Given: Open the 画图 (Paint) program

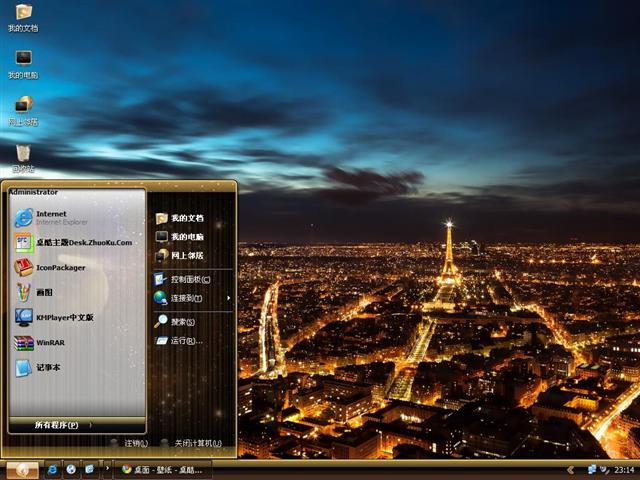Looking at the screenshot, I should click(x=43, y=292).
